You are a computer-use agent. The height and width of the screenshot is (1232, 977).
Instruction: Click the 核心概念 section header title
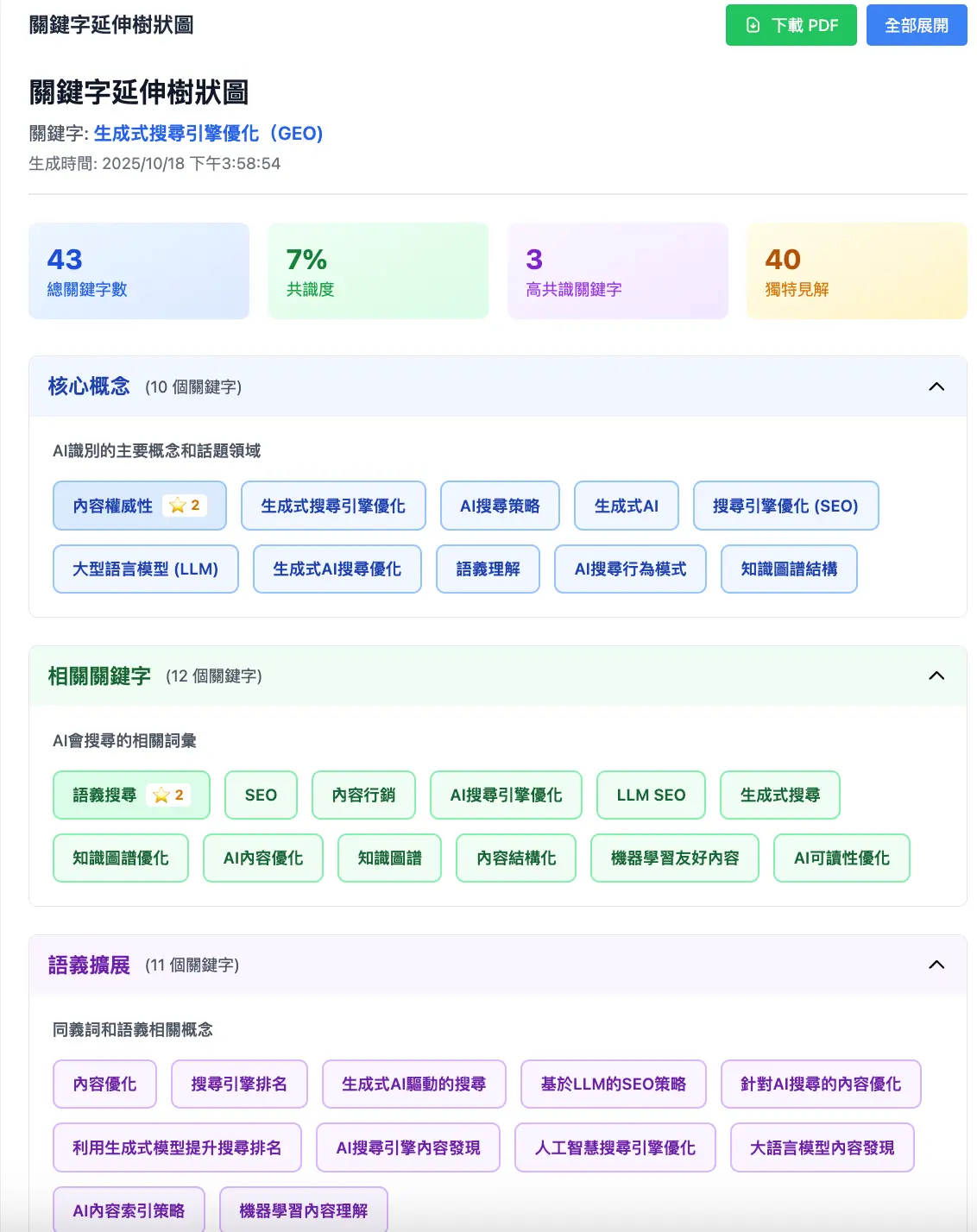click(89, 387)
